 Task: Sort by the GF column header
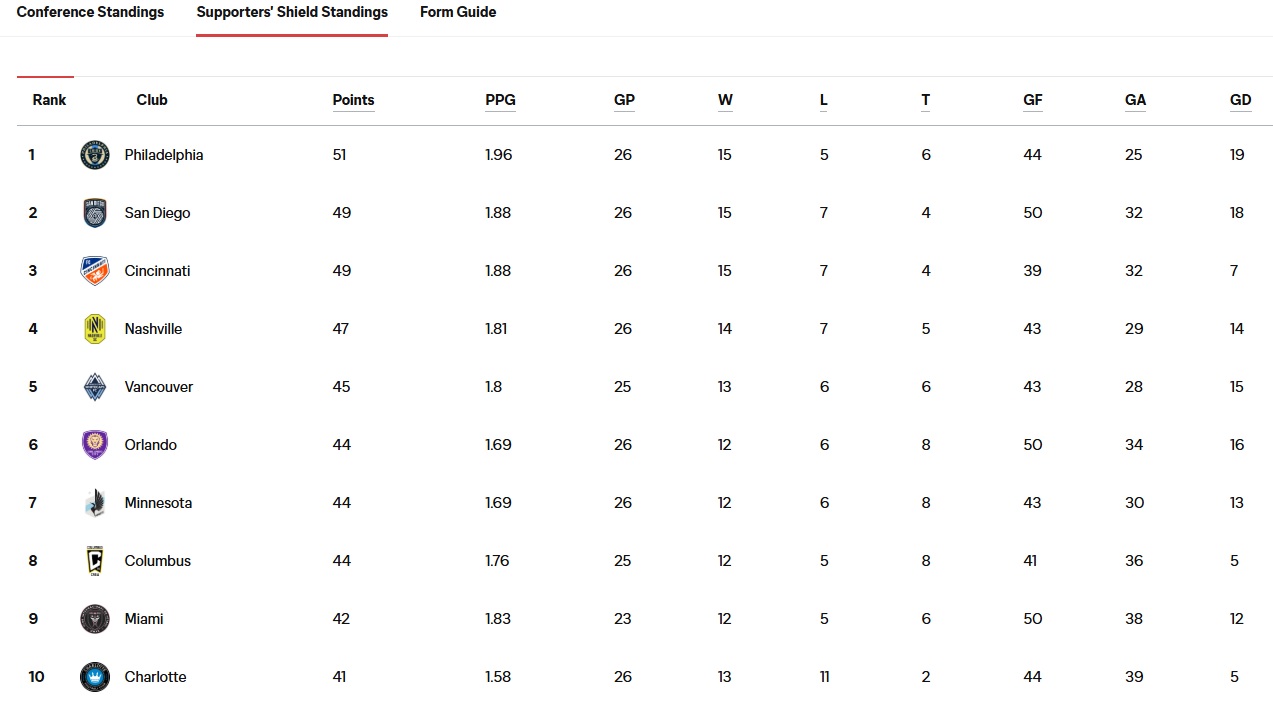[x=1033, y=100]
